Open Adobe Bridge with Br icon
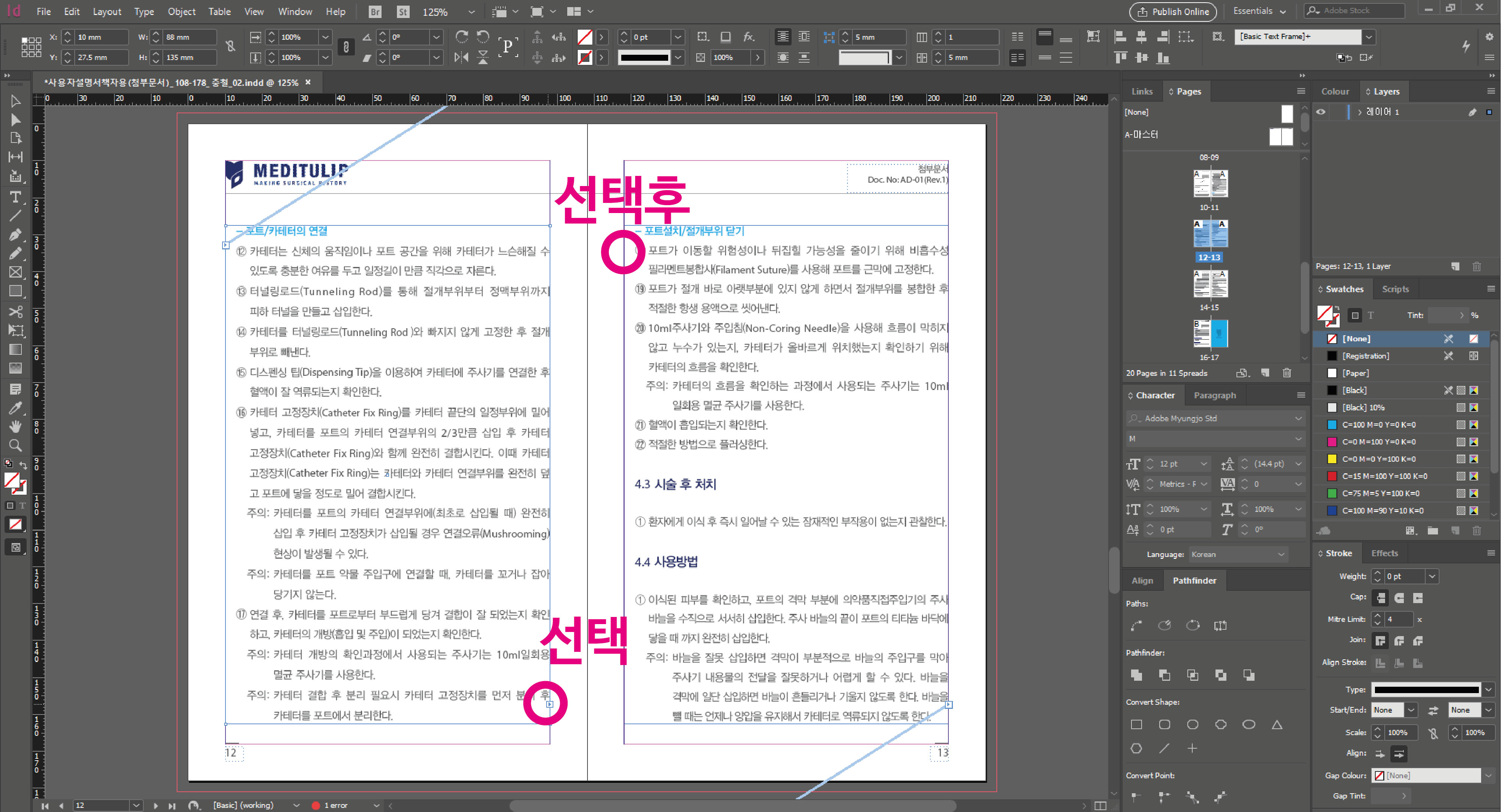The image size is (1501, 812). pos(375,11)
